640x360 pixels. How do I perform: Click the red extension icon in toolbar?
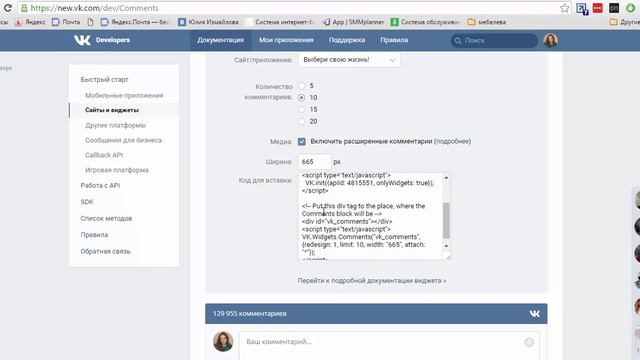pos(598,8)
